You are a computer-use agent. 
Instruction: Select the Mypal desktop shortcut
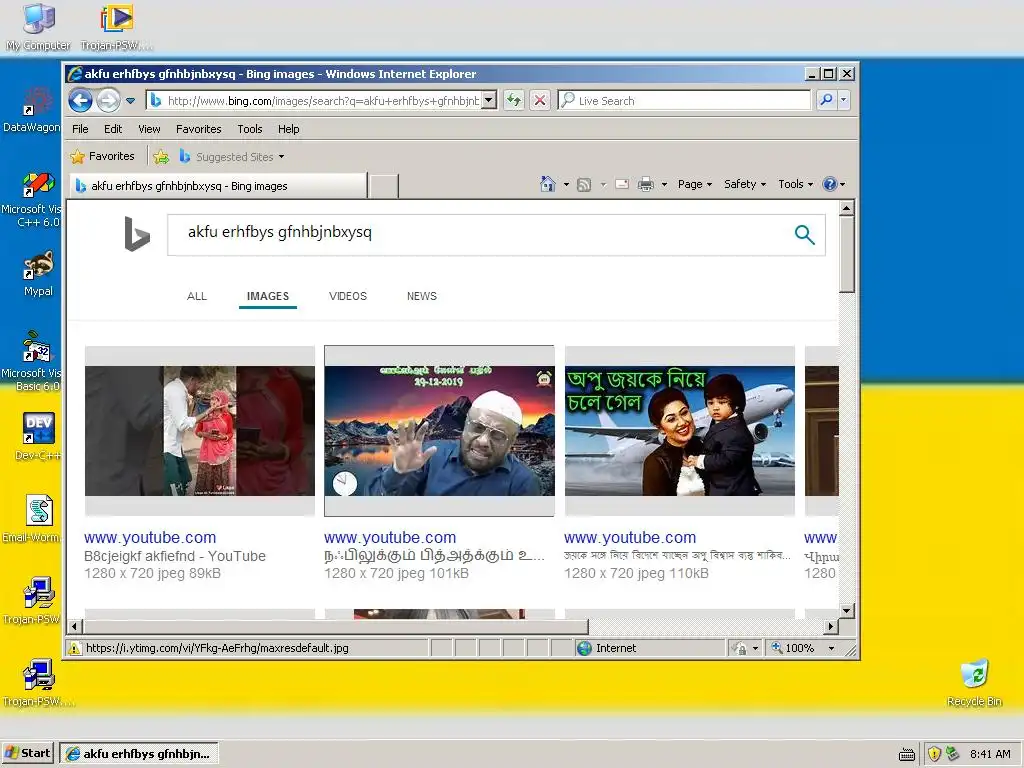pos(38,274)
